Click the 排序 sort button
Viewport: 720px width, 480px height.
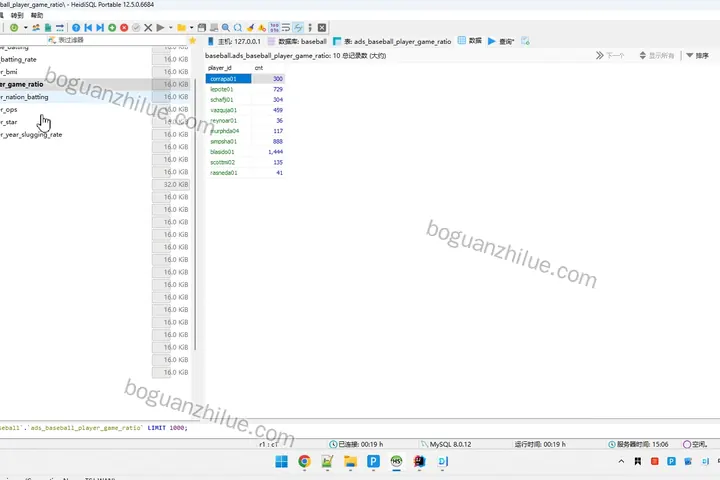[x=697, y=56]
